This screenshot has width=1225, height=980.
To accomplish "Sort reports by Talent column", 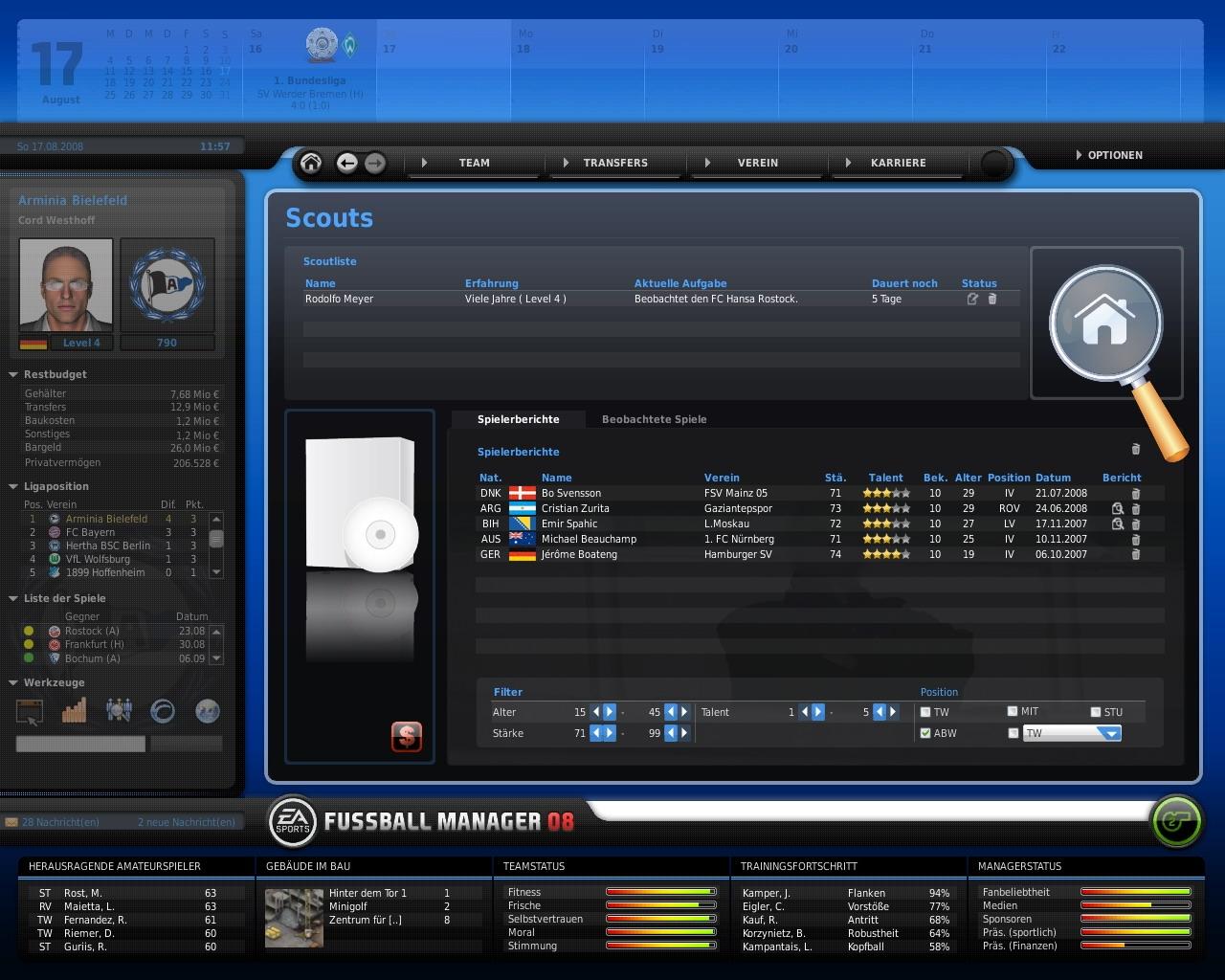I will [x=886, y=478].
